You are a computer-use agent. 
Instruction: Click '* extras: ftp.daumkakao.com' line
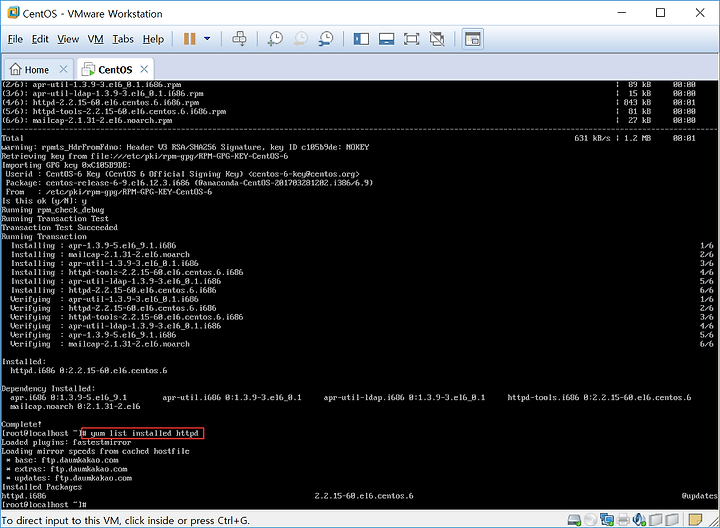click(x=67, y=469)
